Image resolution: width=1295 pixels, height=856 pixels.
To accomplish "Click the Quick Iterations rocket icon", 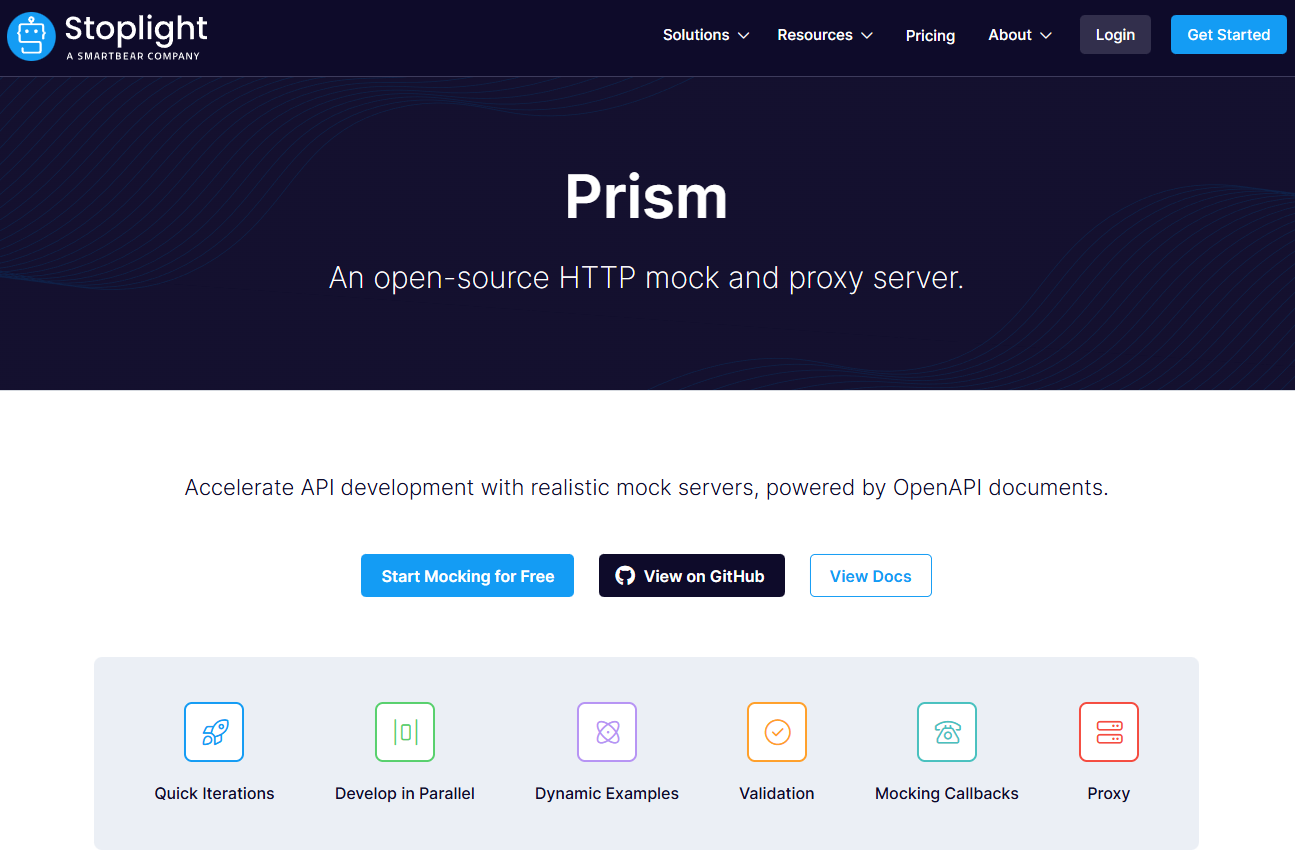I will [214, 732].
